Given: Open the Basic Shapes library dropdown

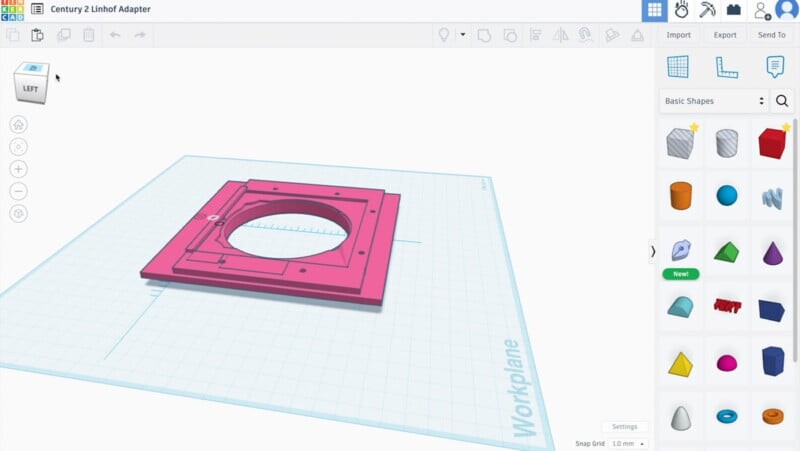Looking at the screenshot, I should [714, 101].
